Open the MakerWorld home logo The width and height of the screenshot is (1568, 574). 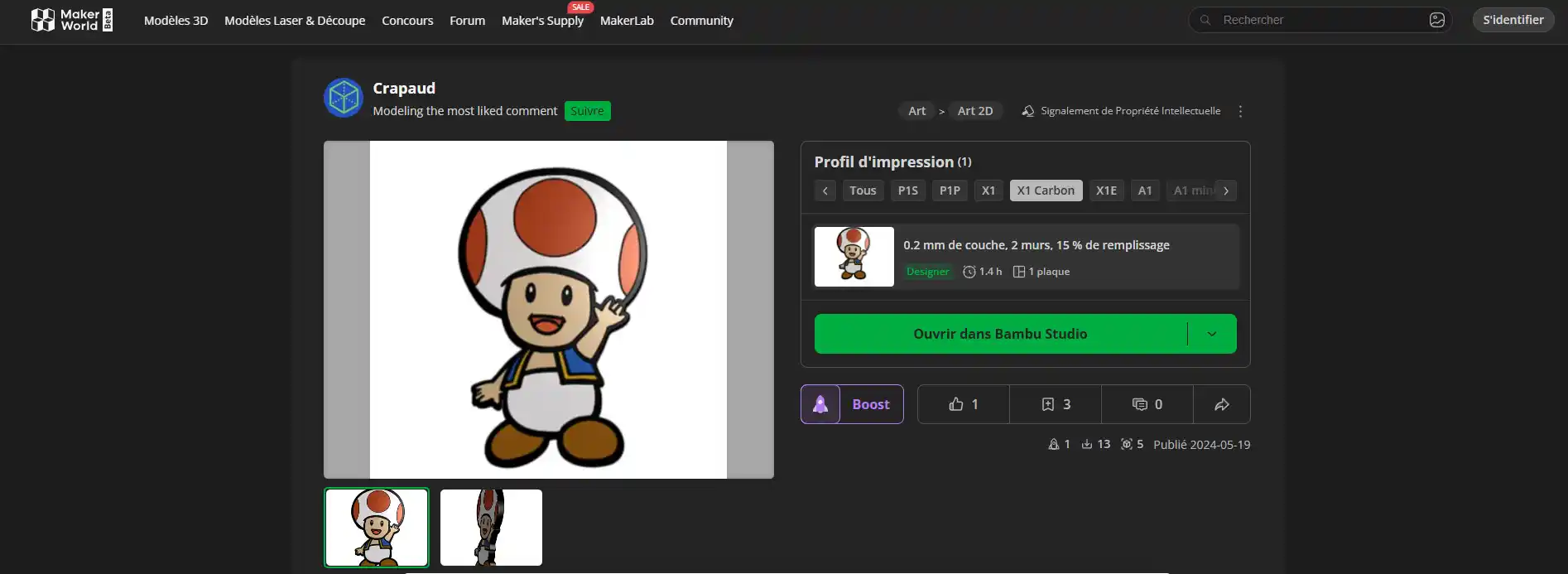pos(71,20)
